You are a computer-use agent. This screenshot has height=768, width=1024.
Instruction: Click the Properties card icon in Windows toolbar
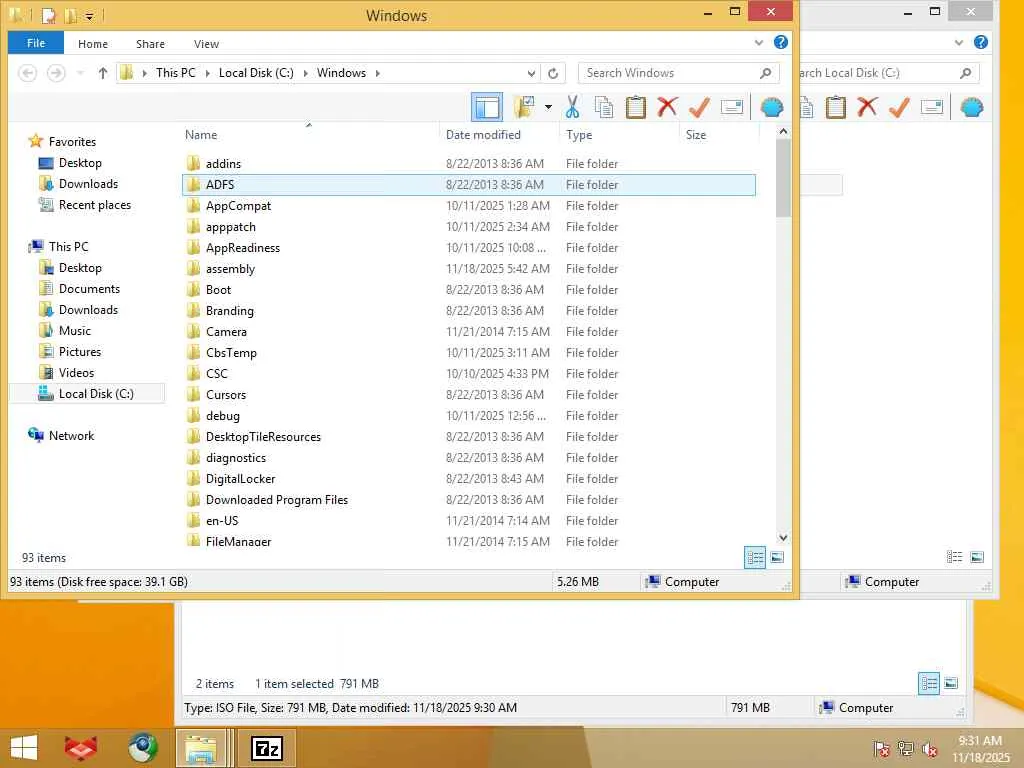(731, 107)
